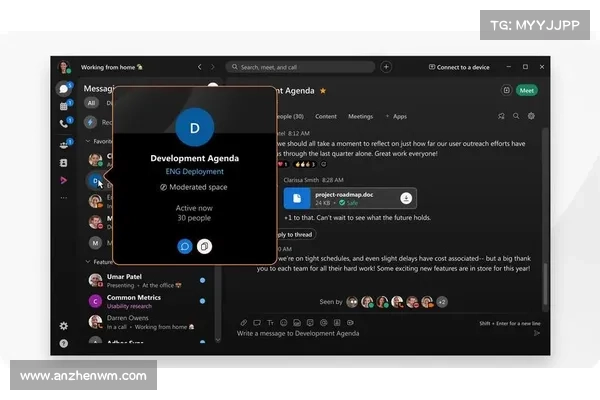
Task: Click the send arrow button
Action: pyautogui.click(x=537, y=333)
